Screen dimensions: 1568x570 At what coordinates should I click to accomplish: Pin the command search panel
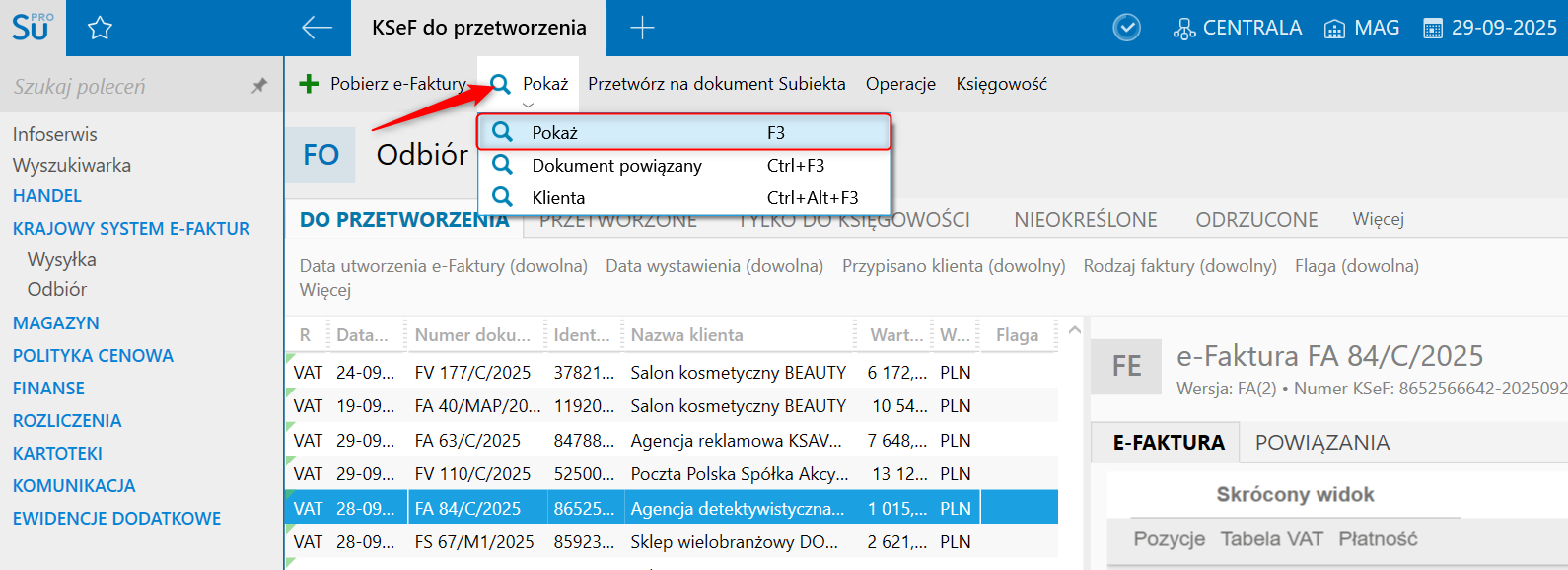(x=259, y=86)
